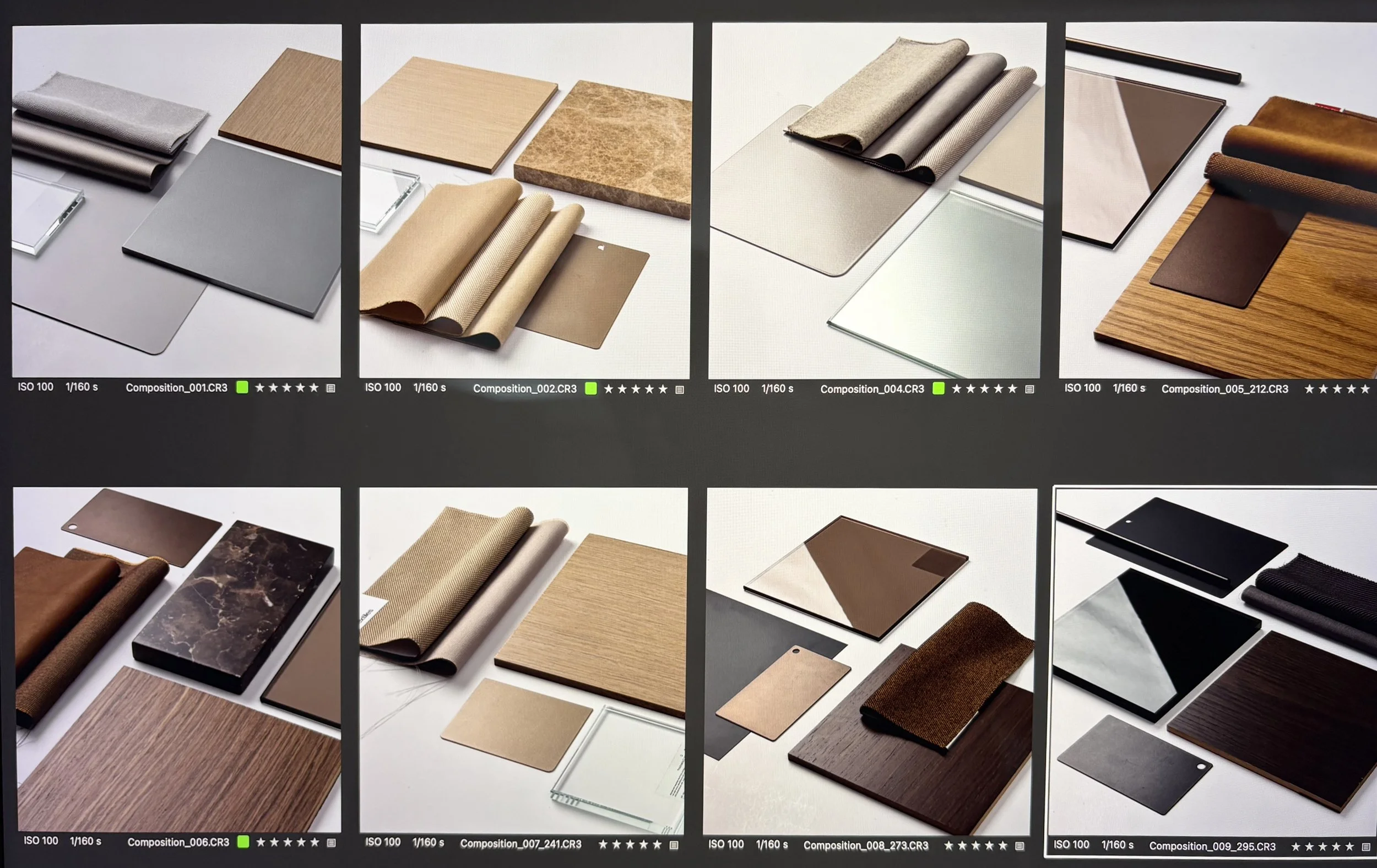Screen dimensions: 1377x868
Task: Open adjustments icon for Composition_002.CR3
Action: (x=679, y=390)
